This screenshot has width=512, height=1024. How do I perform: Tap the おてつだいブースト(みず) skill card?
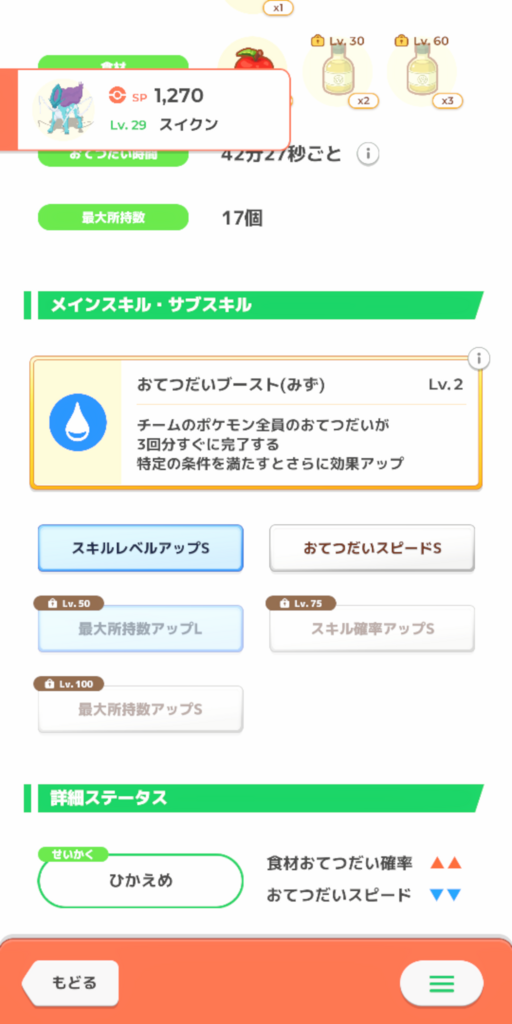(256, 424)
